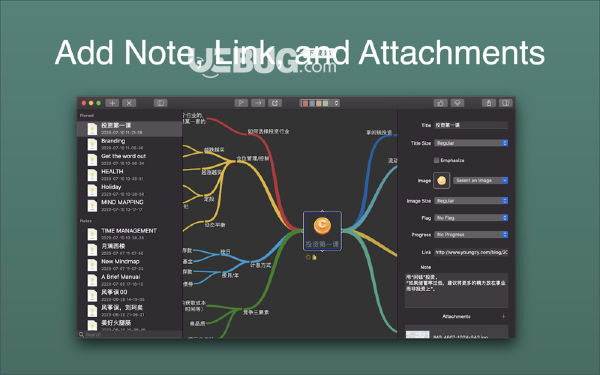The height and width of the screenshot is (375, 600).
Task: Toggle the left sidebar panel icon
Action: pos(161,103)
